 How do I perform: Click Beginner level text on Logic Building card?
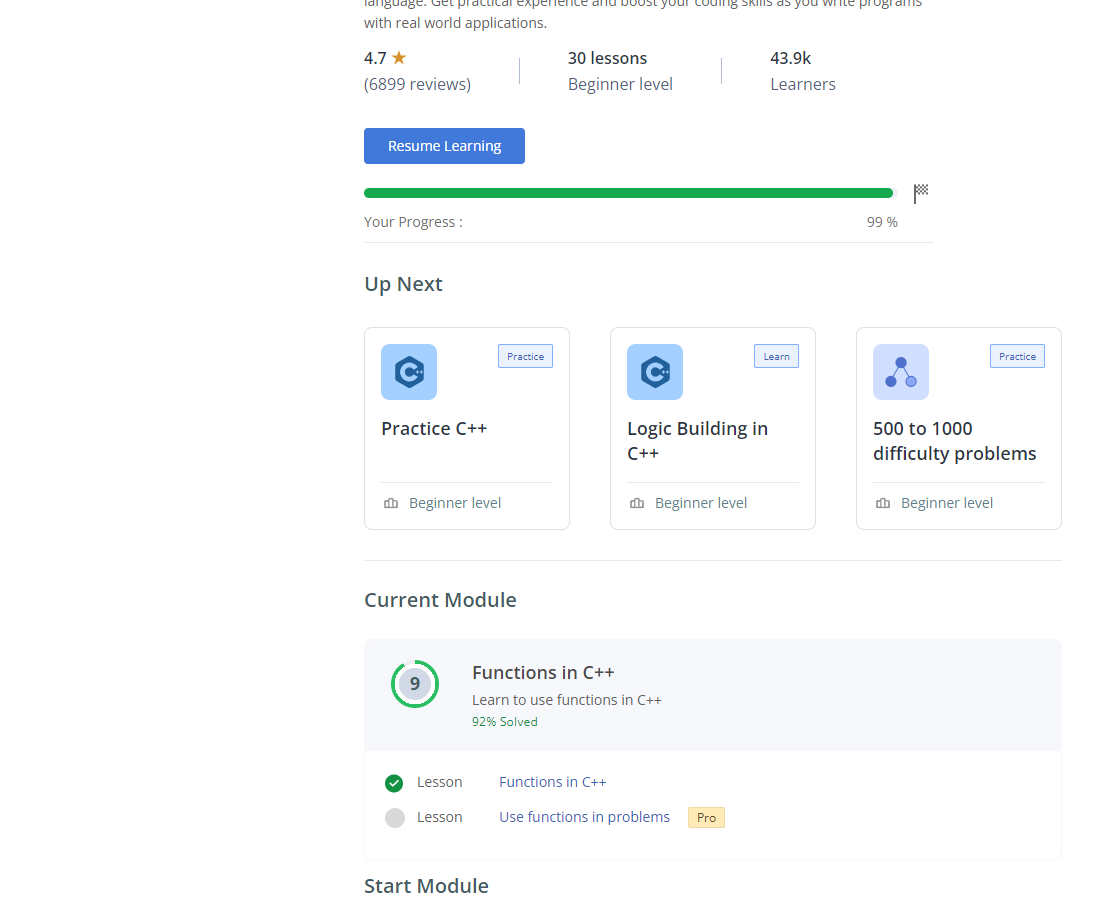701,503
